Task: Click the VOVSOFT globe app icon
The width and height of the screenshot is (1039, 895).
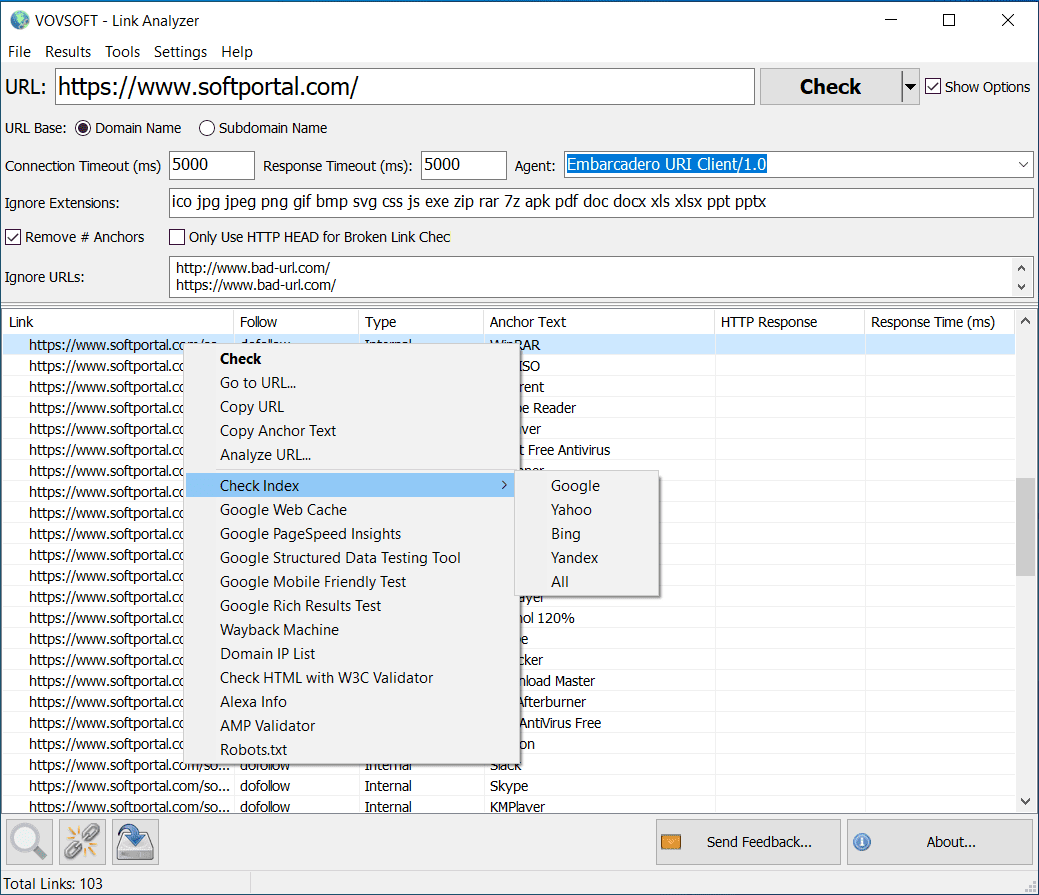Action: (x=20, y=21)
